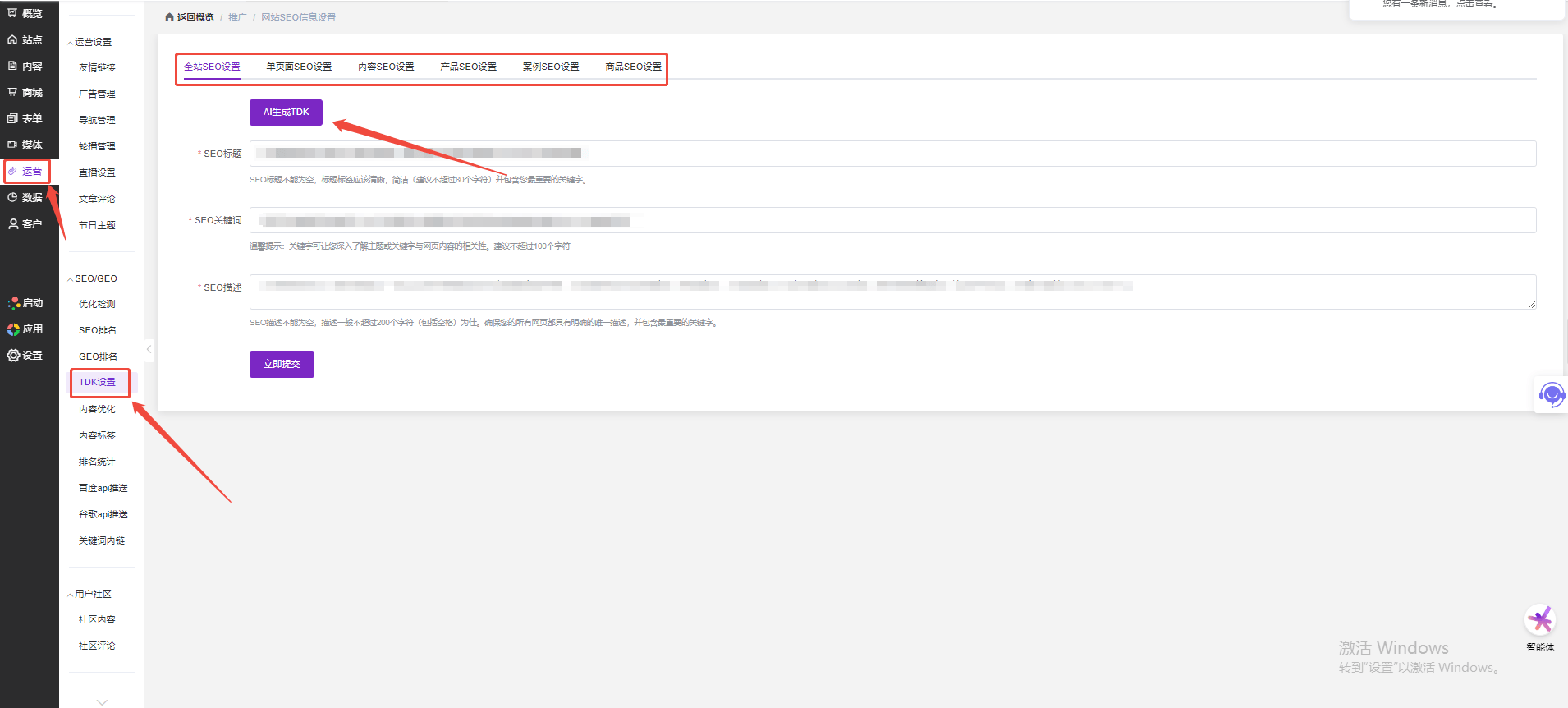Viewport: 1568px width, 708px height.
Task: Open the 设置 gear icon in sidebar
Action: click(x=13, y=355)
